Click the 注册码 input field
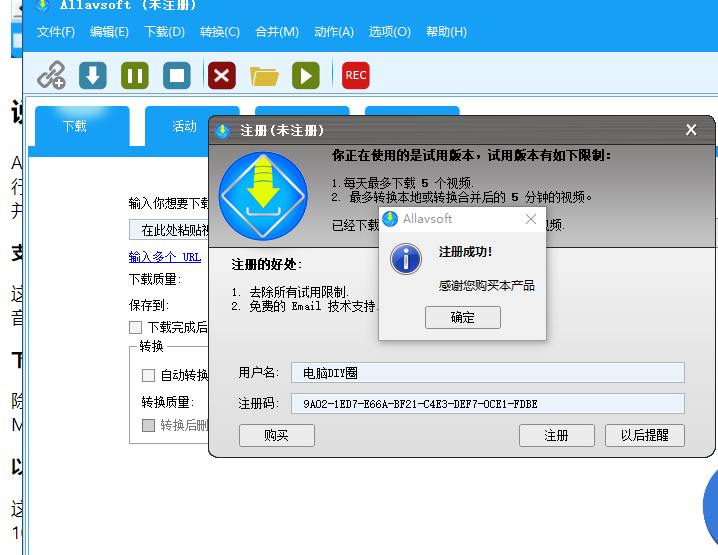This screenshot has width=718, height=555. click(x=487, y=403)
